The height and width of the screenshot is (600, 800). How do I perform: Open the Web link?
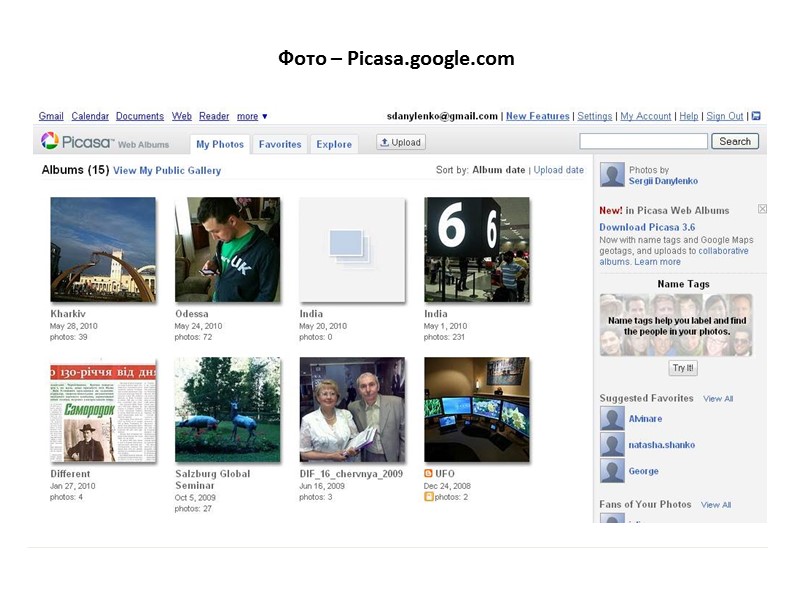[x=182, y=116]
